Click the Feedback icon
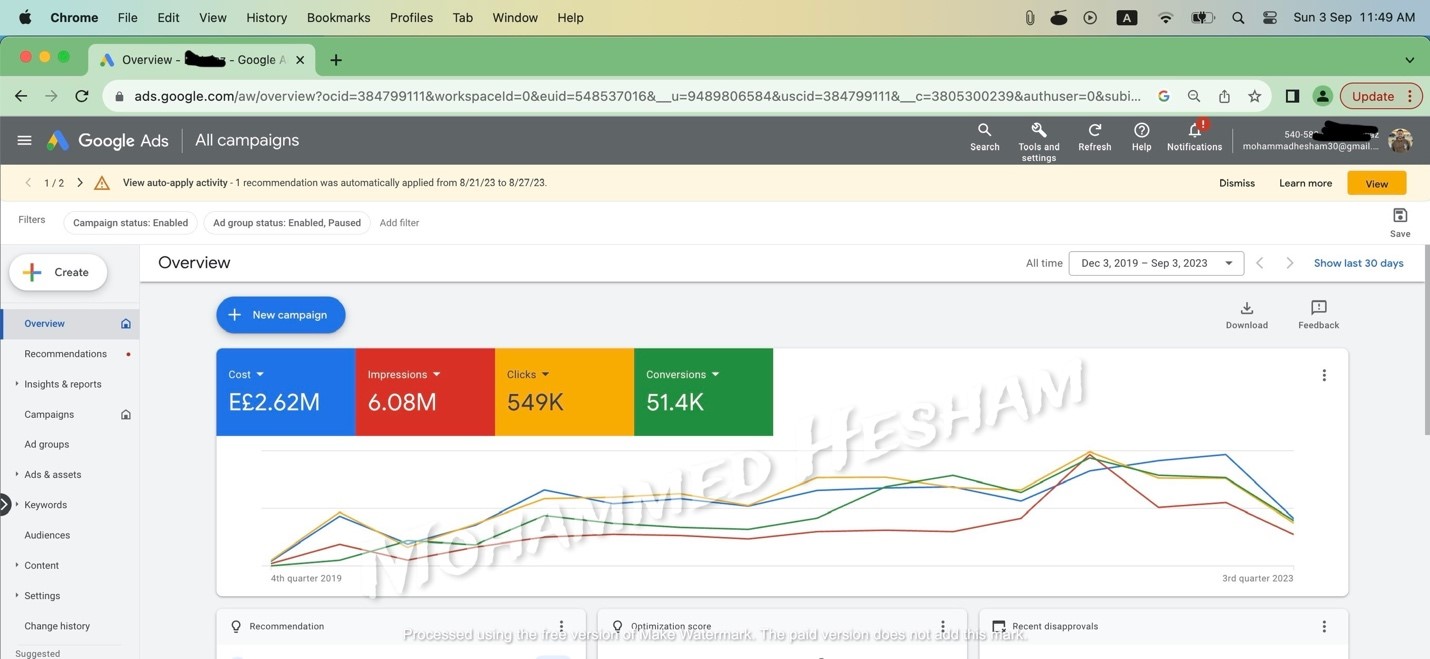The width and height of the screenshot is (1430, 659). pyautogui.click(x=1318, y=309)
